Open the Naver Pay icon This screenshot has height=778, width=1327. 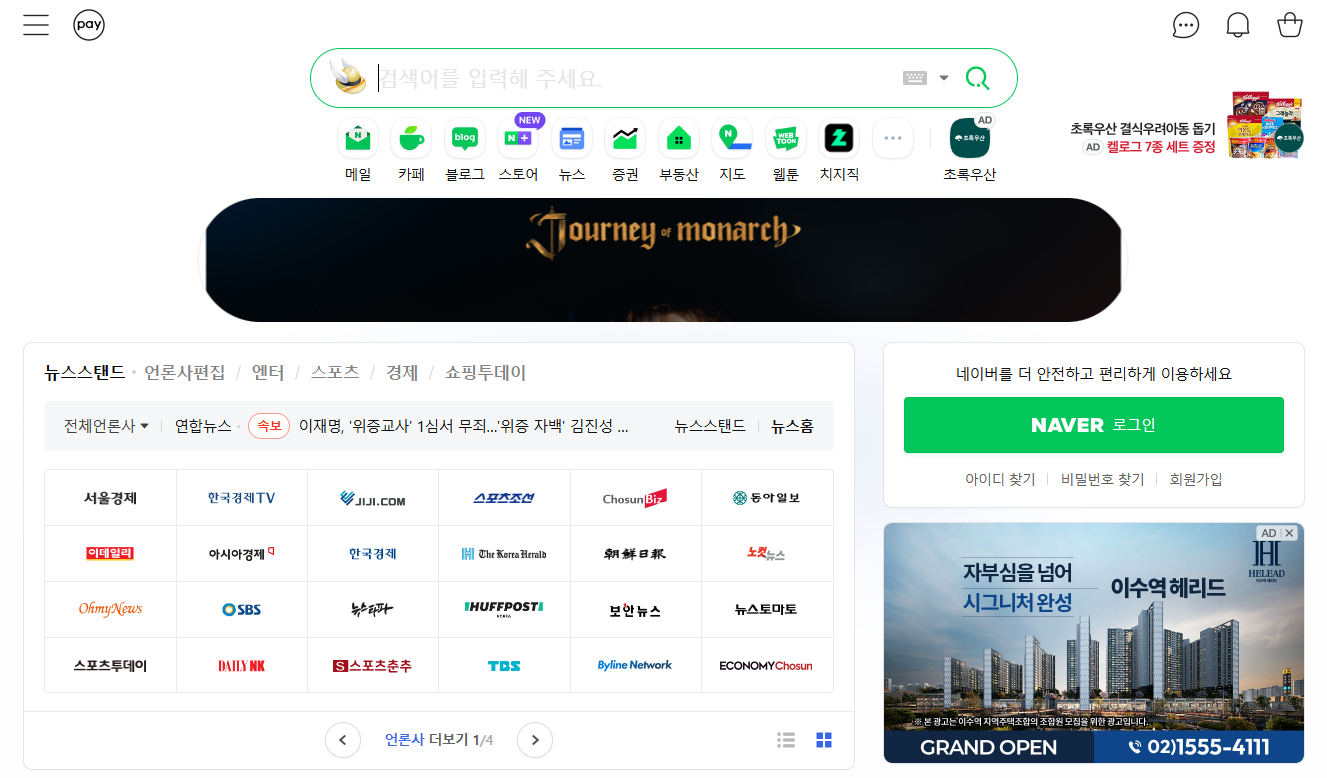coord(88,24)
